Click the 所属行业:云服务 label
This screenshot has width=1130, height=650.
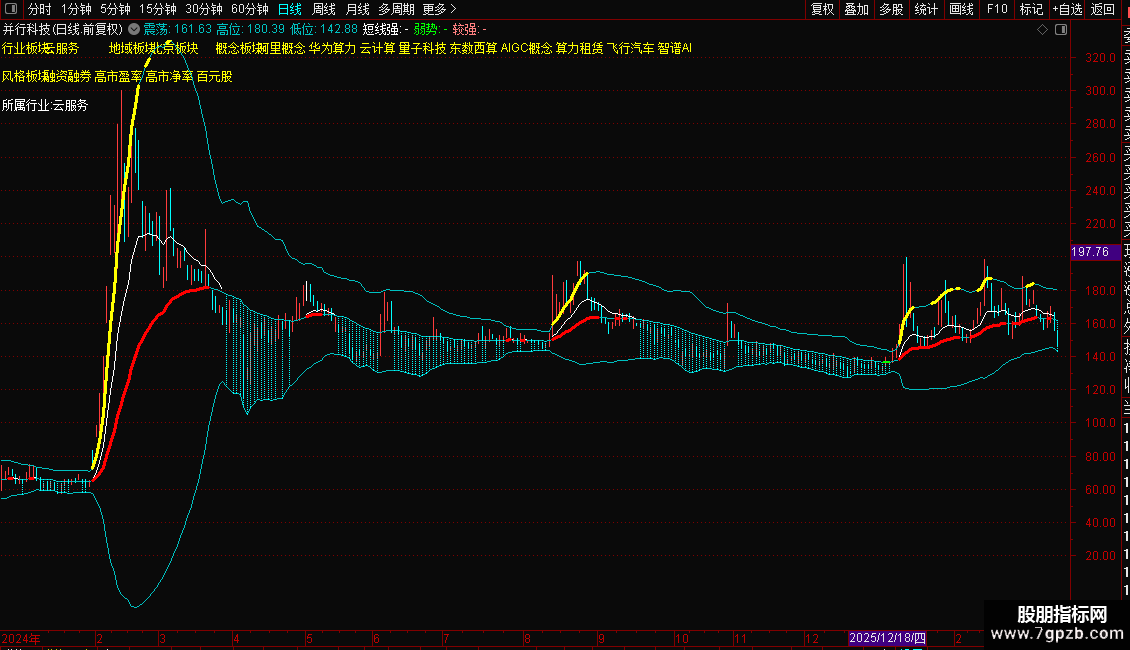(x=45, y=105)
